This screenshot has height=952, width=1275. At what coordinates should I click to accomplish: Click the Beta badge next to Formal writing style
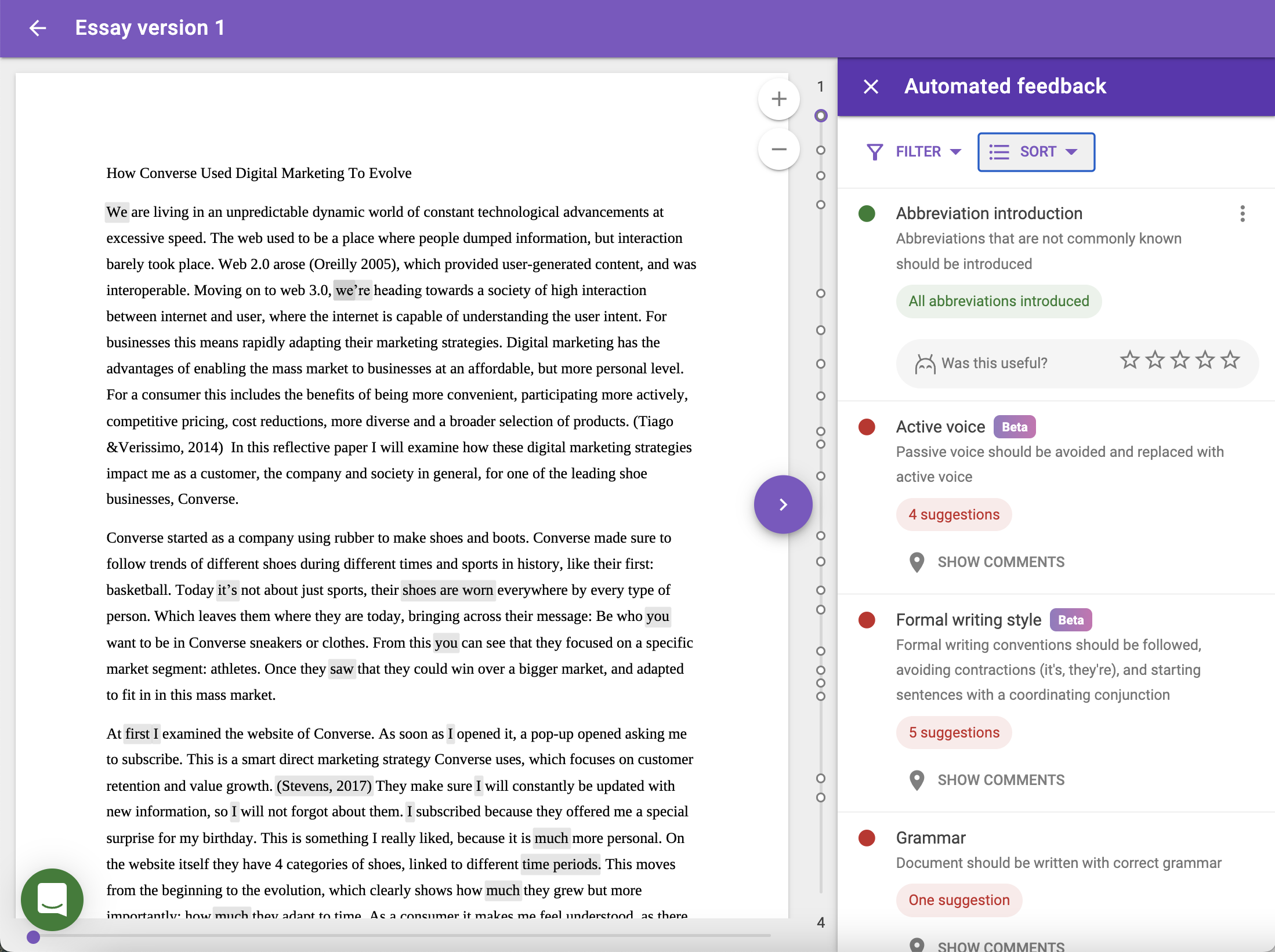(1071, 620)
